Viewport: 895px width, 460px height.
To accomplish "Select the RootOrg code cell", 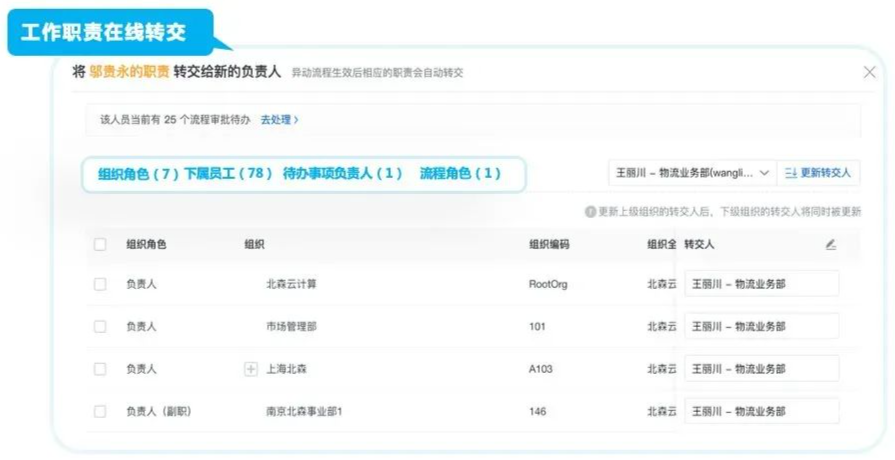I will point(548,284).
